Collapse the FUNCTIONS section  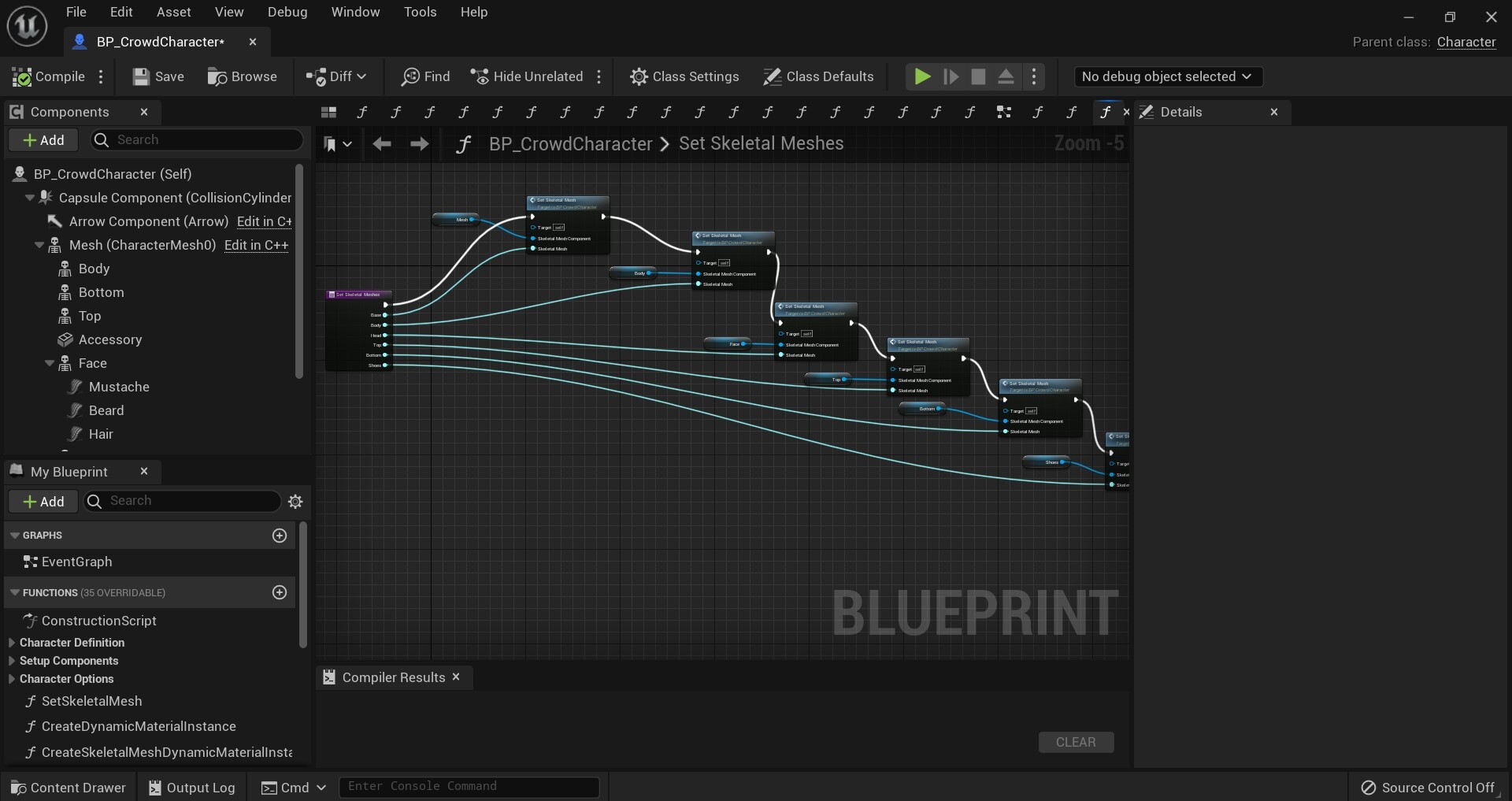click(14, 592)
